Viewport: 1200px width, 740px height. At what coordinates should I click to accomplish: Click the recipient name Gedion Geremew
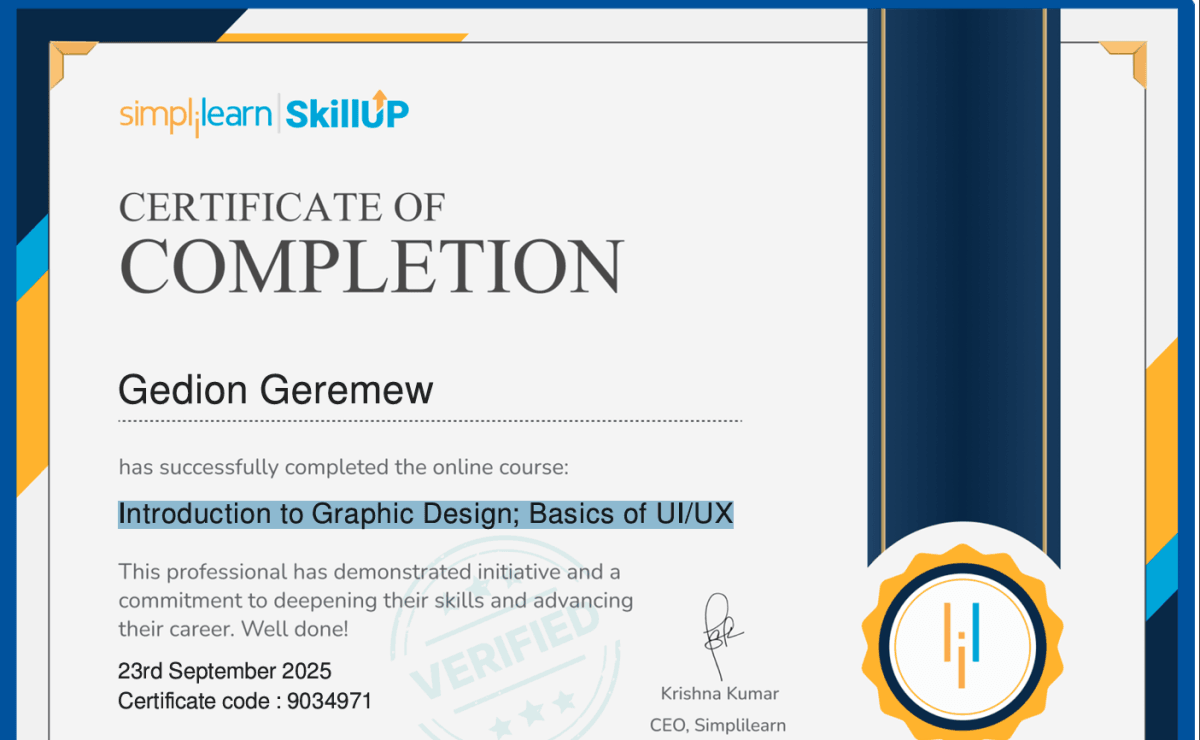point(275,390)
